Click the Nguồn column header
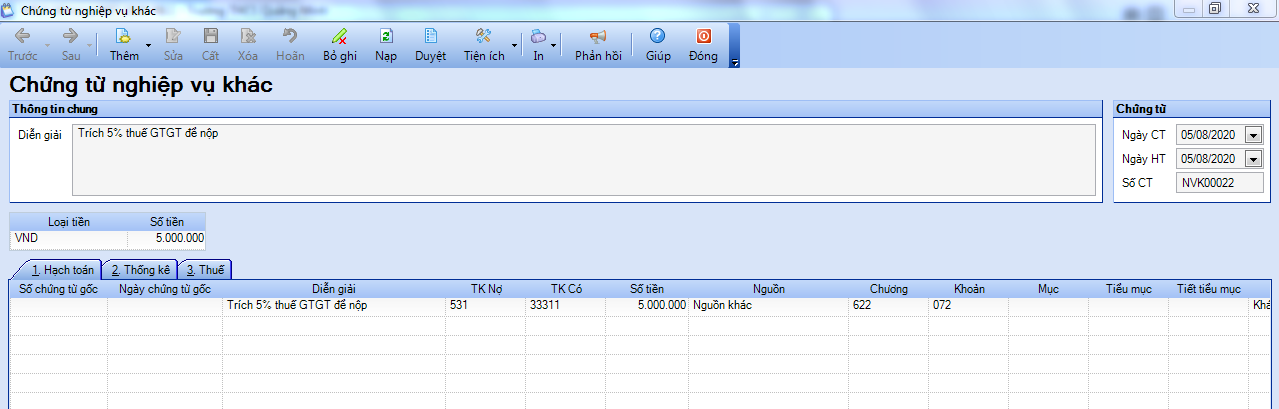The image size is (1279, 409). [769, 289]
